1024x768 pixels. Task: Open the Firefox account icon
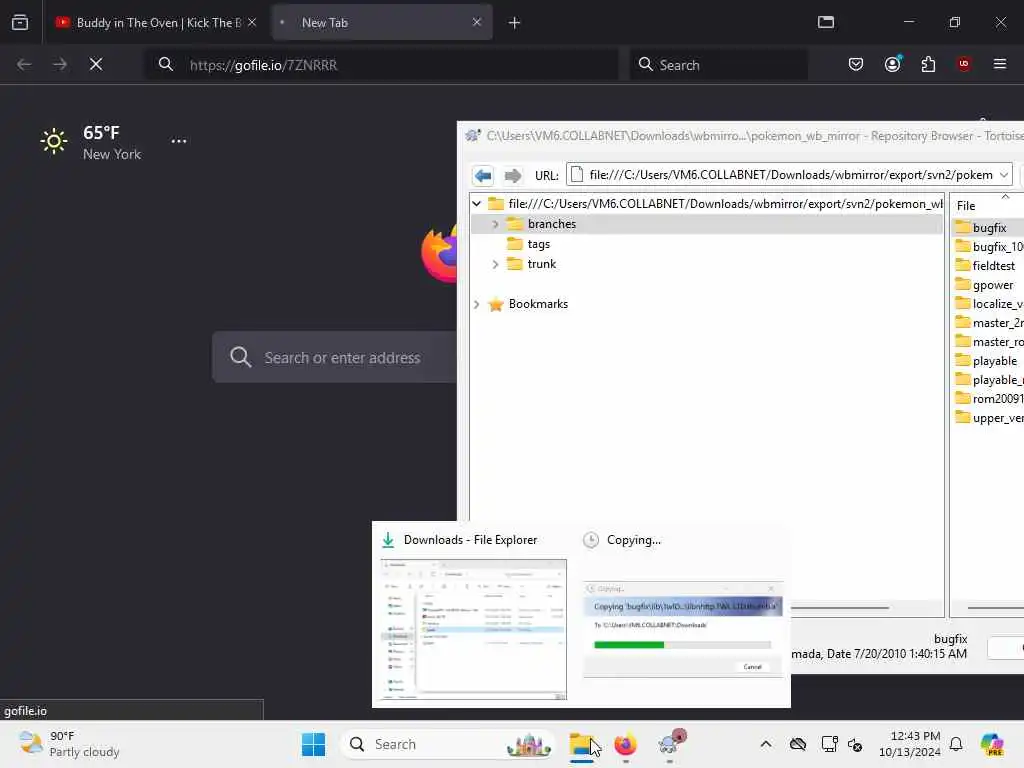pos(892,64)
